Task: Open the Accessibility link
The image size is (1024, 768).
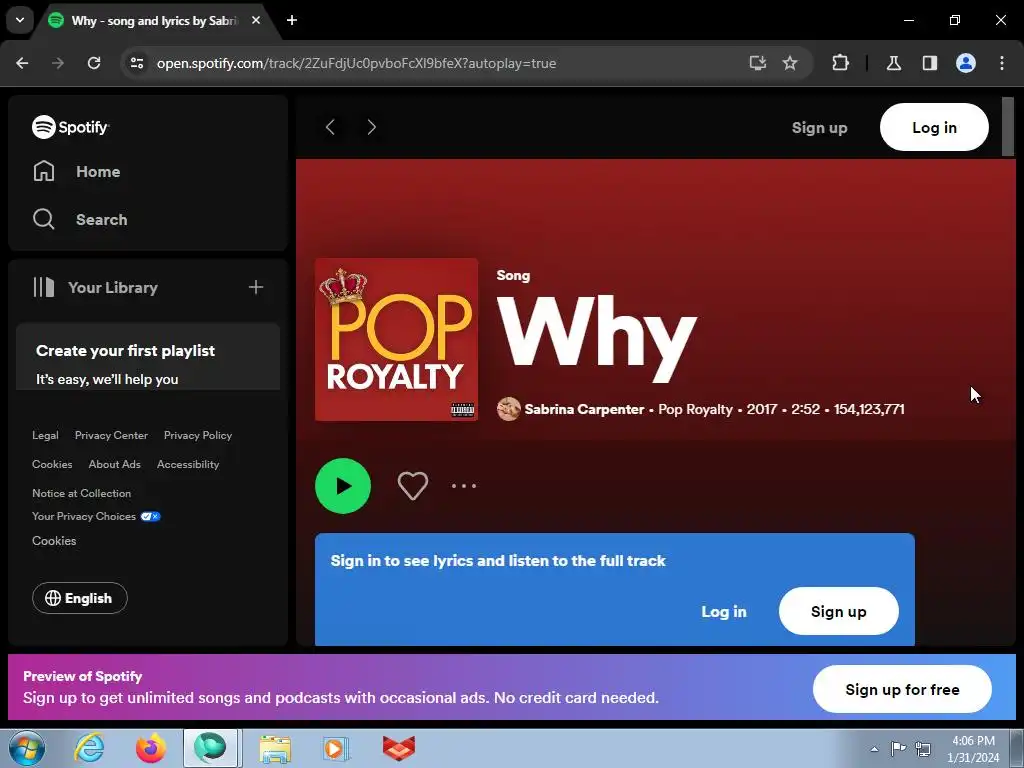Action: pos(188,464)
